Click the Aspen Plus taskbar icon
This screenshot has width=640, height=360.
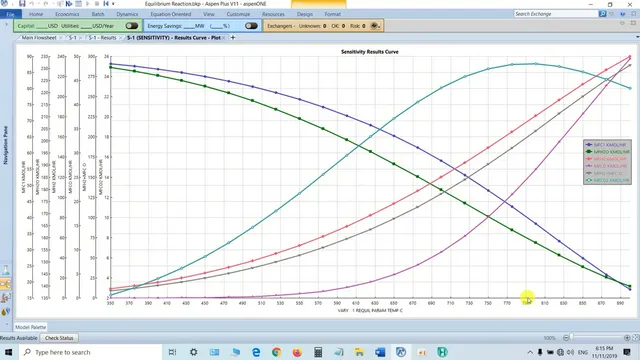tap(401, 352)
